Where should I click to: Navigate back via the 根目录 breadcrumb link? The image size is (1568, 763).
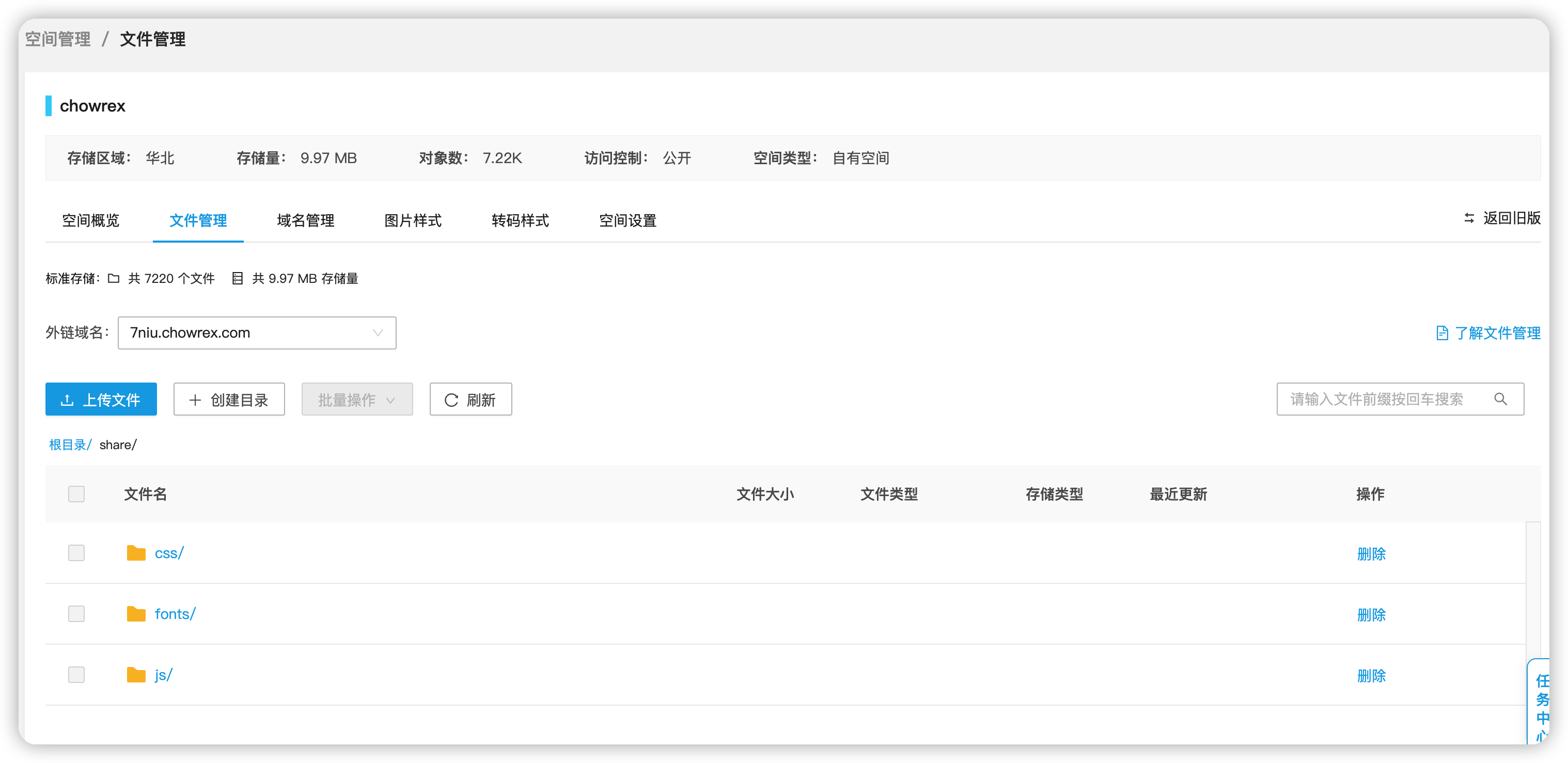[x=69, y=444]
